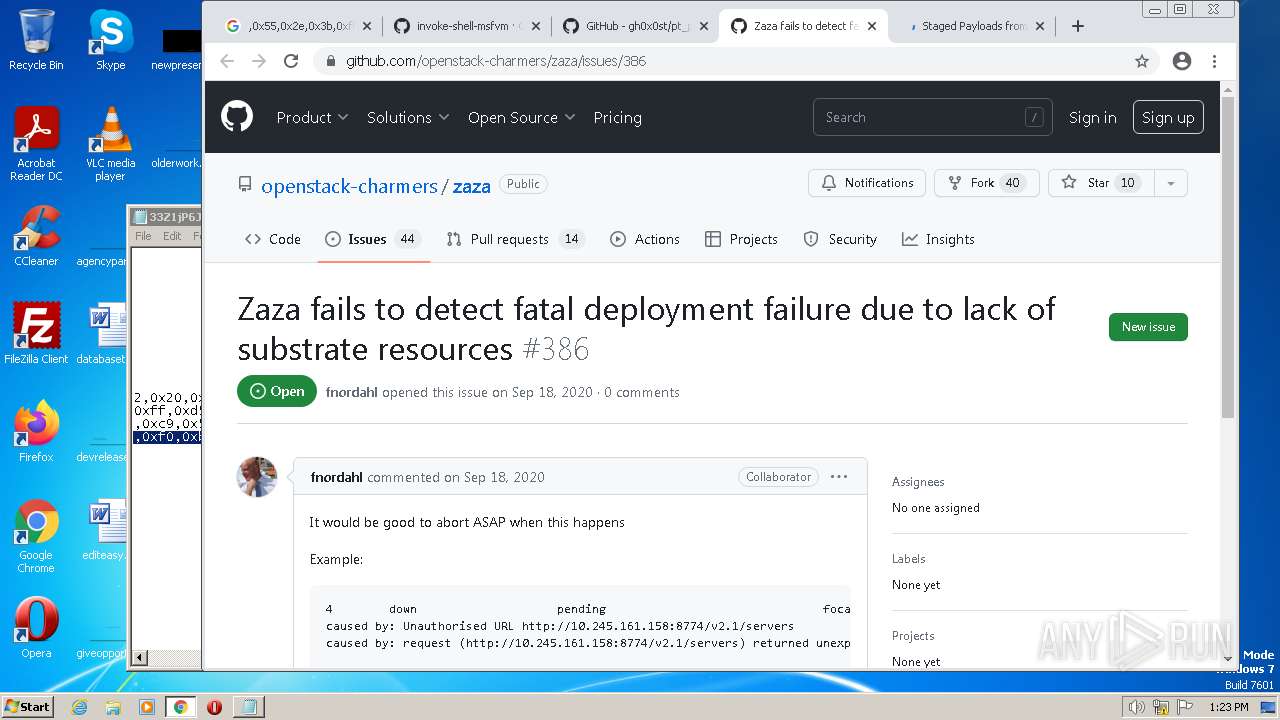Open the Chrome profile icon
The width and height of the screenshot is (1280, 720).
pos(1182,61)
